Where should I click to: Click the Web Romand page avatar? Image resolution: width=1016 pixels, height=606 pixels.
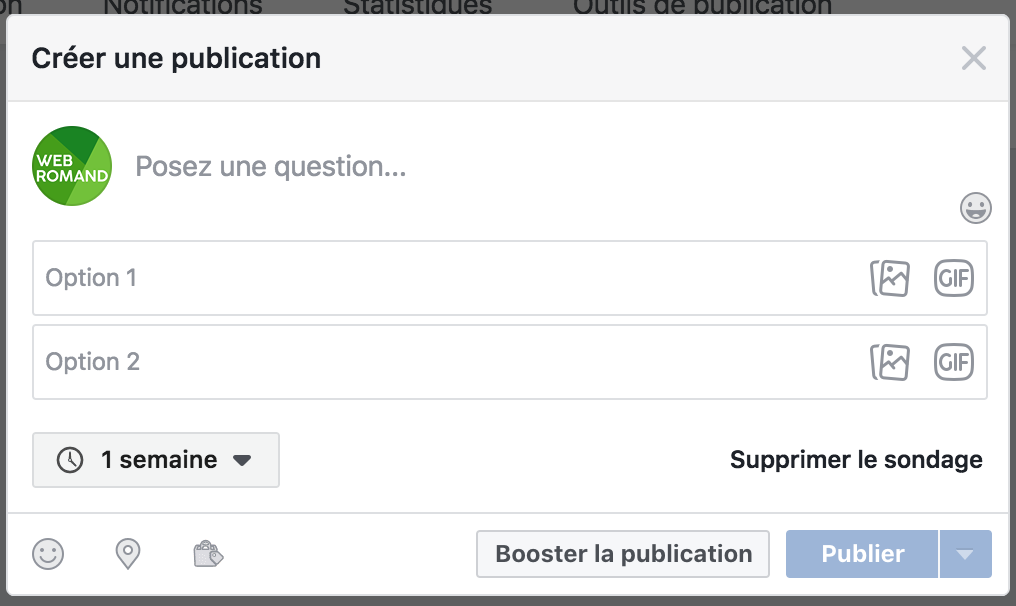tap(72, 166)
